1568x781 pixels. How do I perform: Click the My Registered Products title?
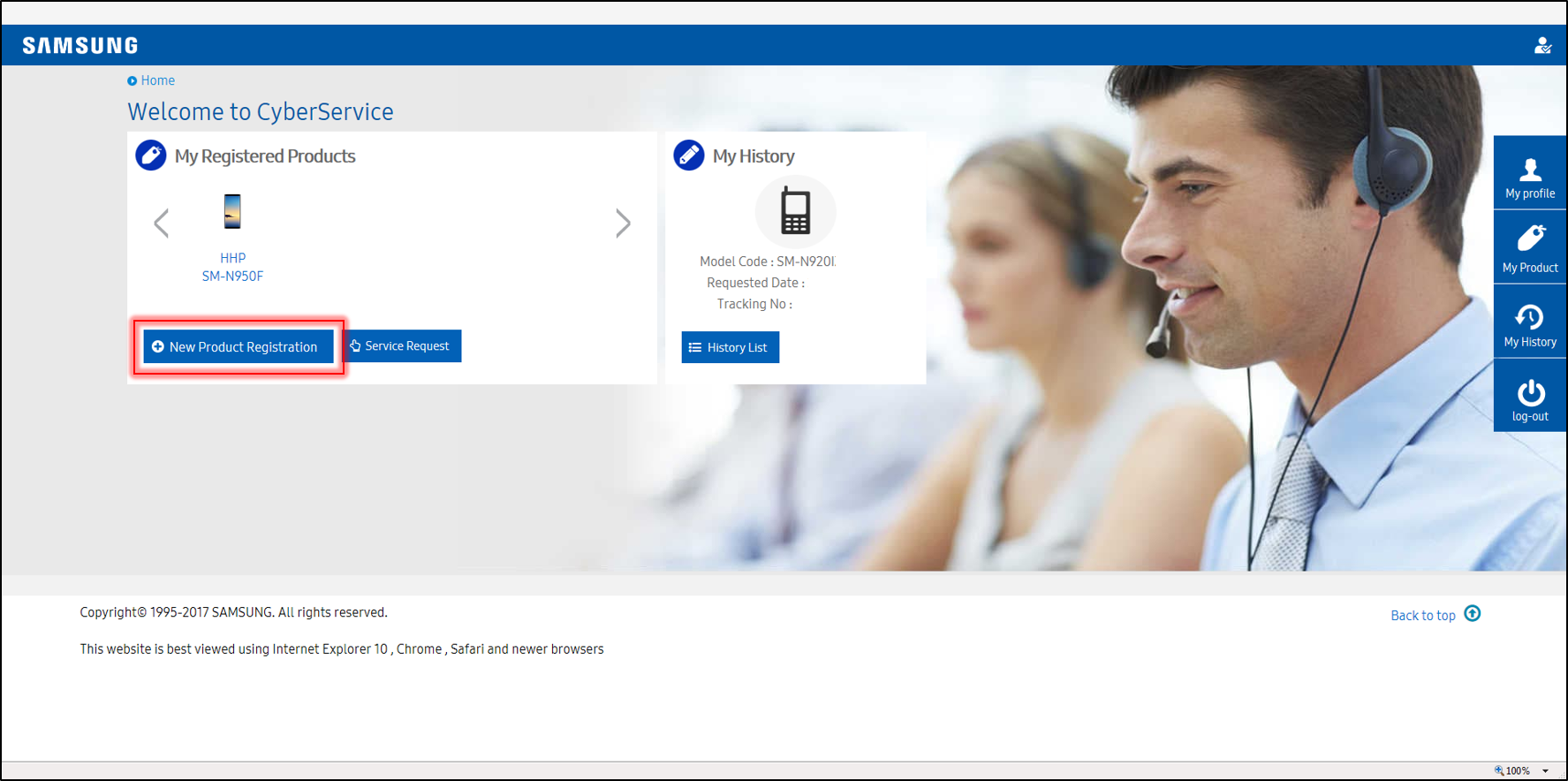265,156
